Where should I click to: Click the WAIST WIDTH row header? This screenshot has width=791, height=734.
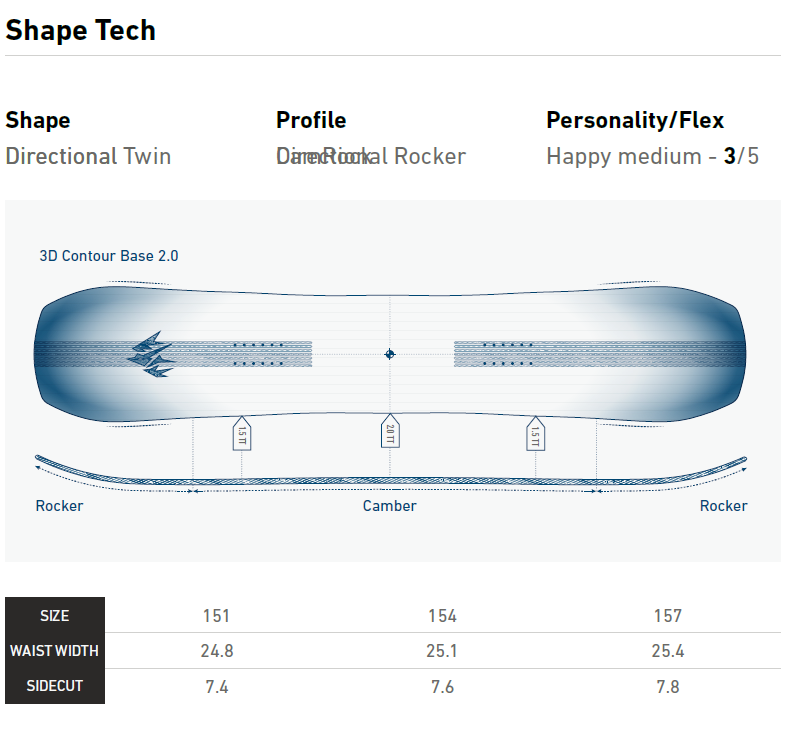point(55,651)
